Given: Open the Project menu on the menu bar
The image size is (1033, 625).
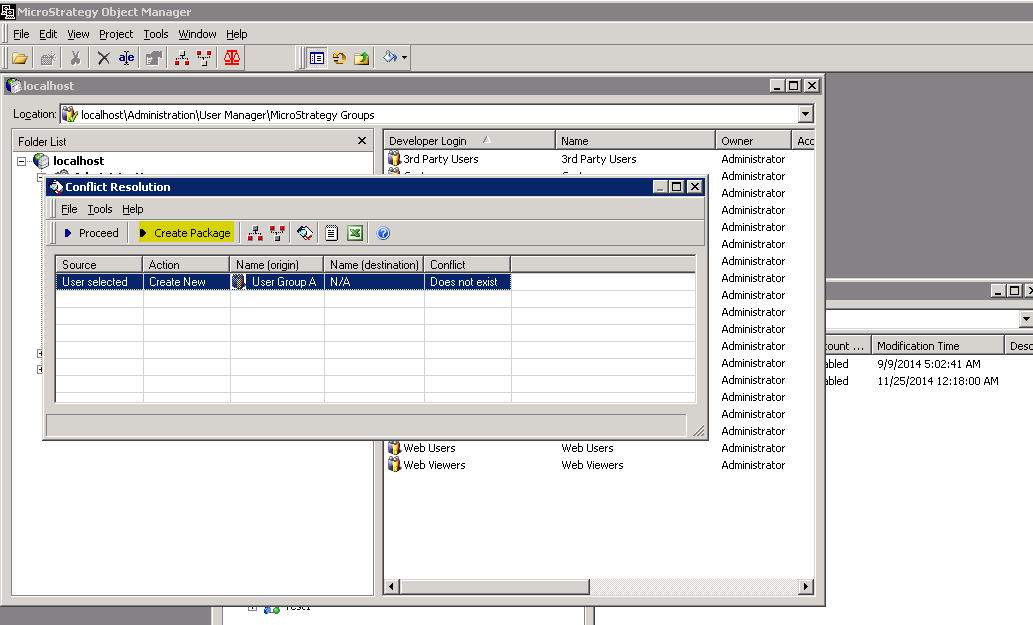Looking at the screenshot, I should [116, 33].
